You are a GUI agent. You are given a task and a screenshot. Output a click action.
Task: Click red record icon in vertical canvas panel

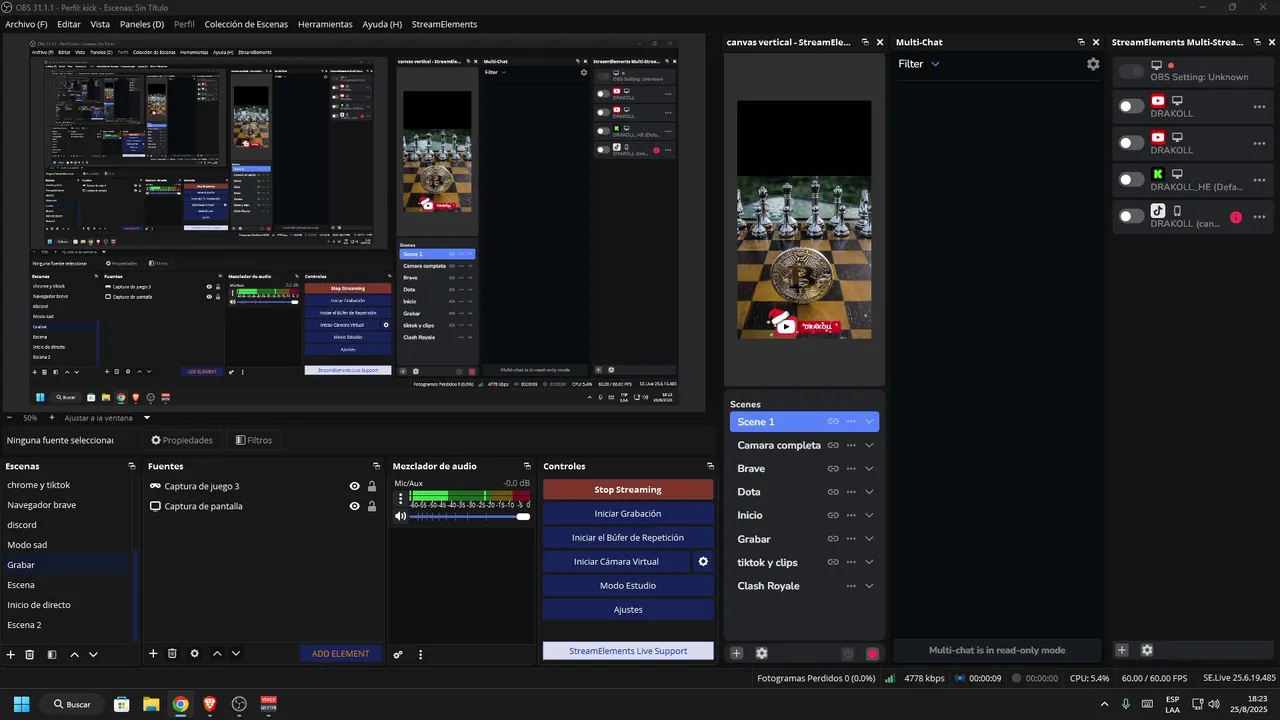pos(872,653)
